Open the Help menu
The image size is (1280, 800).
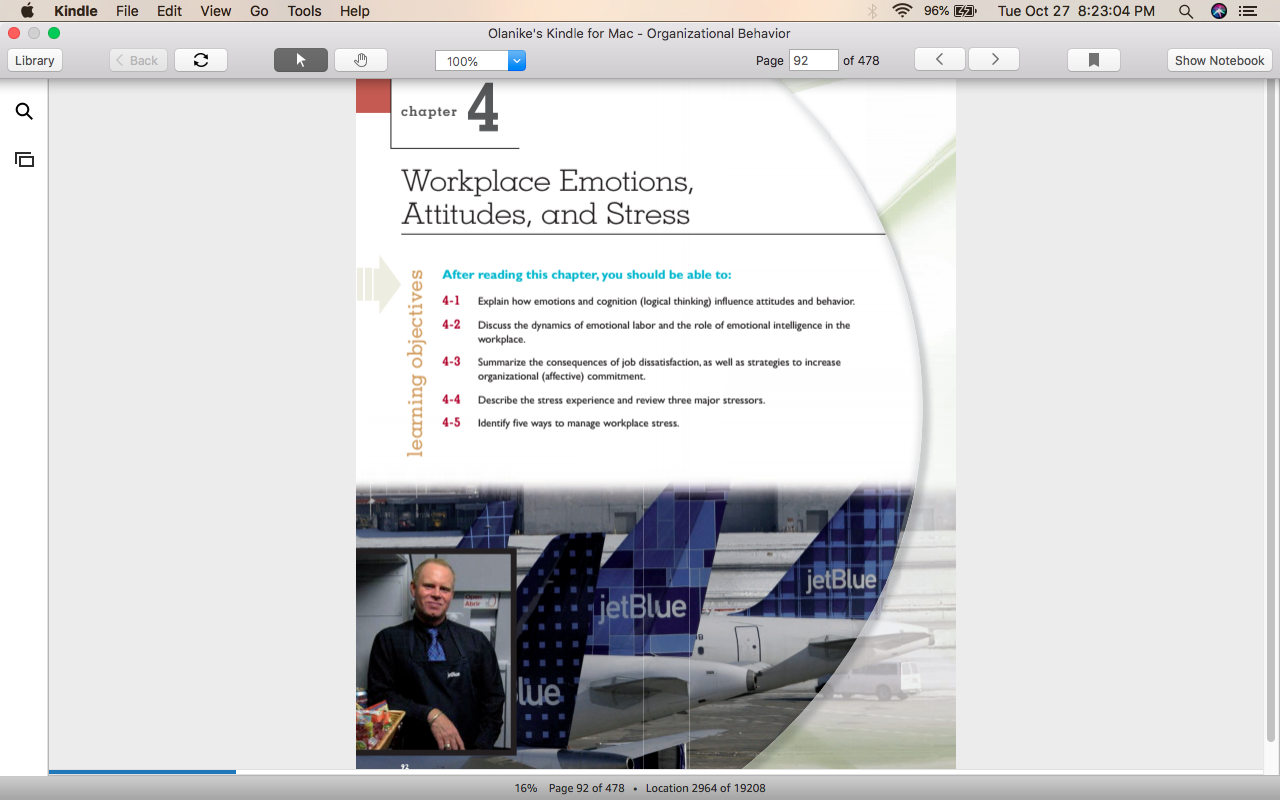(x=355, y=11)
